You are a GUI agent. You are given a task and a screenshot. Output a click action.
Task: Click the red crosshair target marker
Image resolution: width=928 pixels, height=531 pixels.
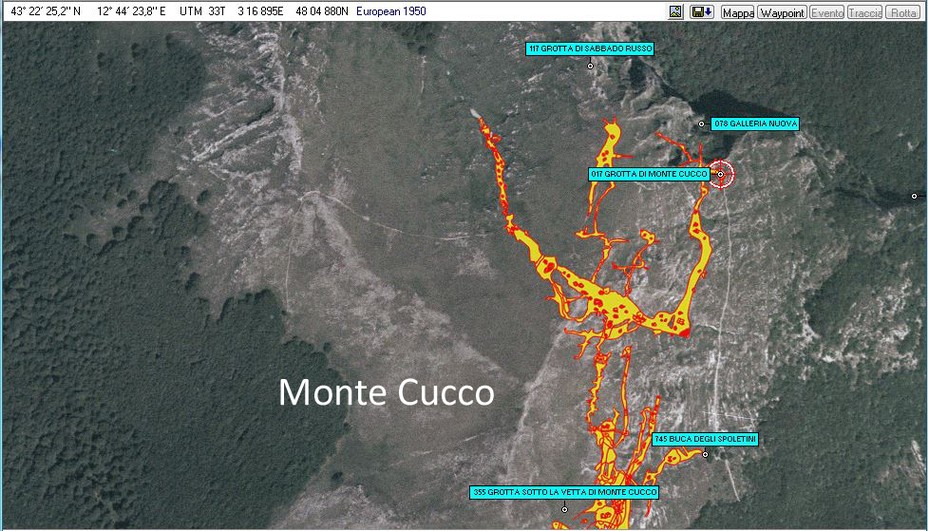(721, 174)
